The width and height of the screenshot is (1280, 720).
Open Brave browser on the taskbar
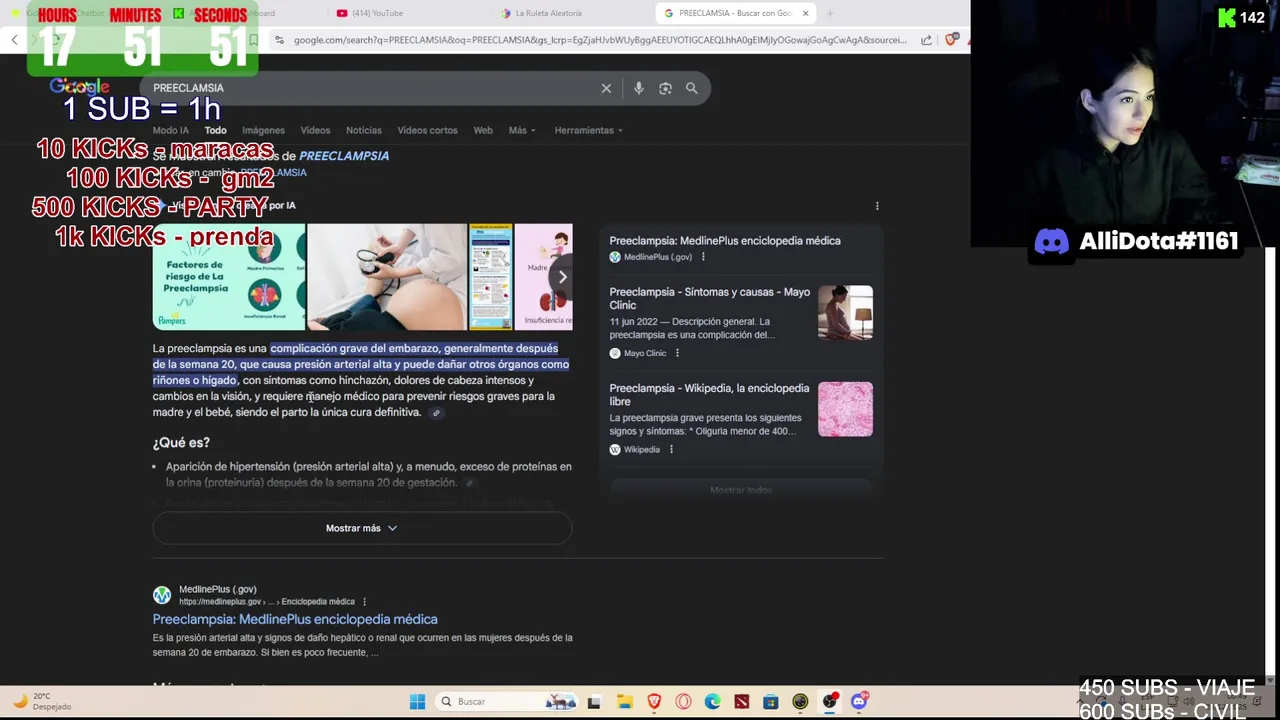point(654,702)
